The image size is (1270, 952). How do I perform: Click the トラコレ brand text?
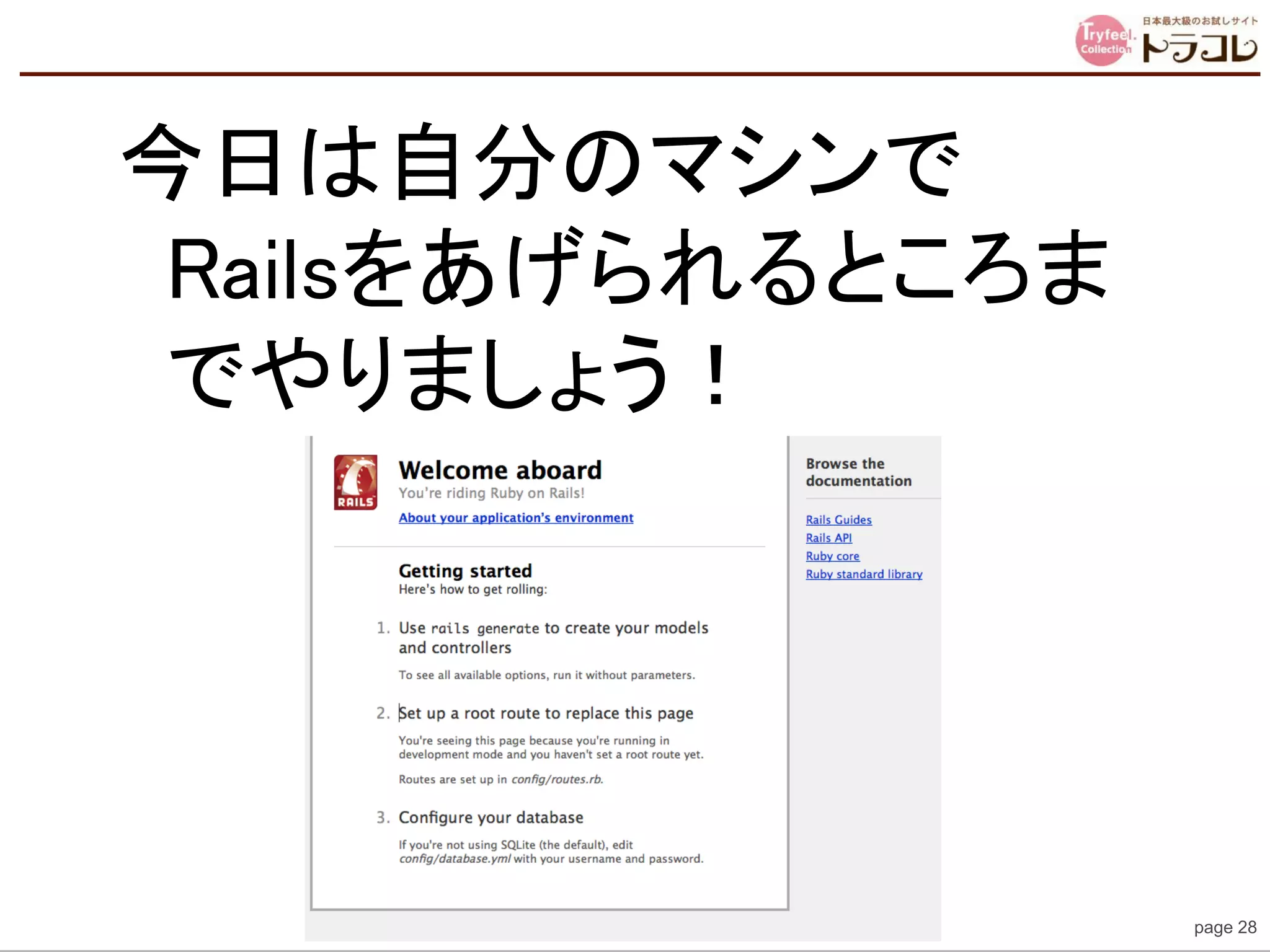pos(1199,48)
